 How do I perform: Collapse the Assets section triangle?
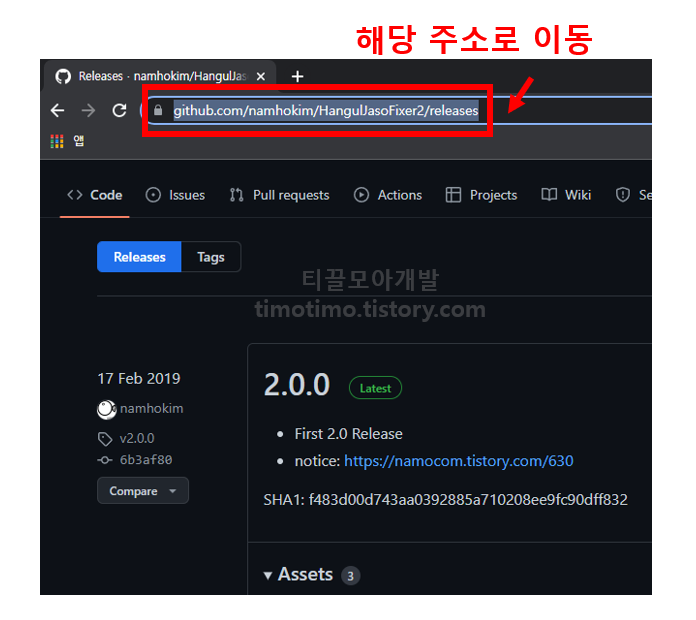pos(267,576)
